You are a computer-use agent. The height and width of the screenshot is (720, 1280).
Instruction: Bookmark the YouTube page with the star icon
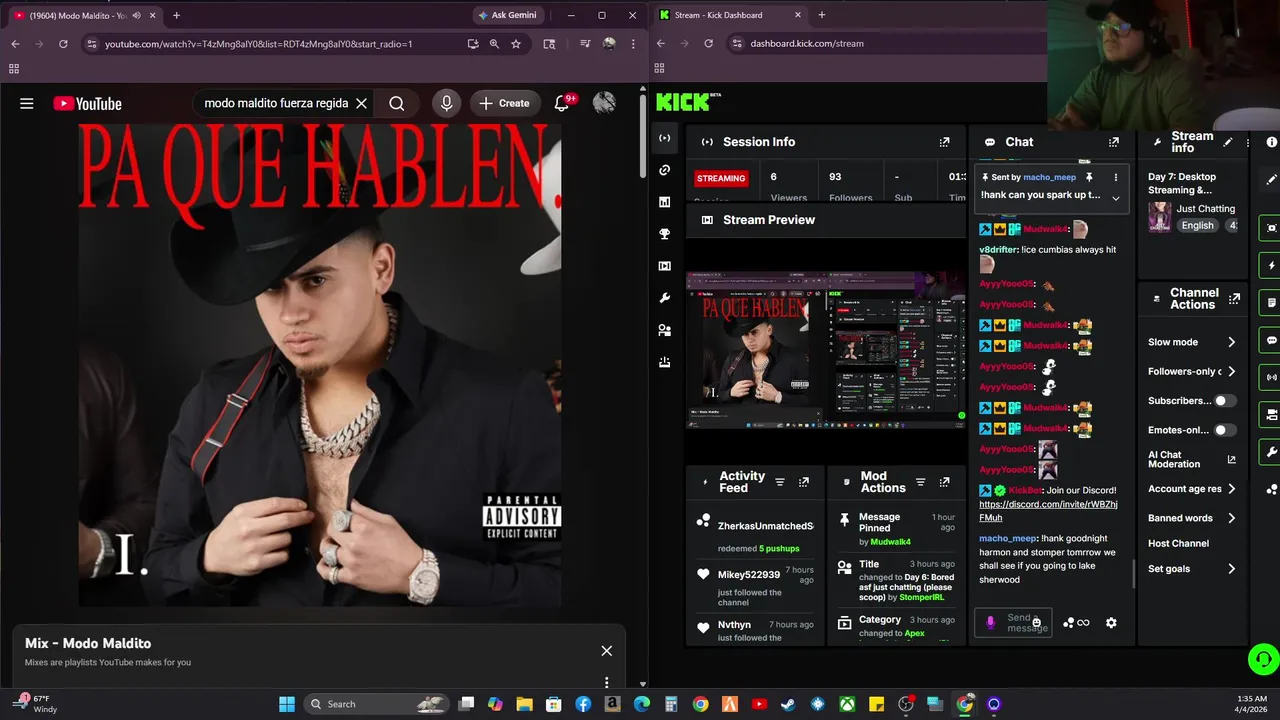(516, 44)
